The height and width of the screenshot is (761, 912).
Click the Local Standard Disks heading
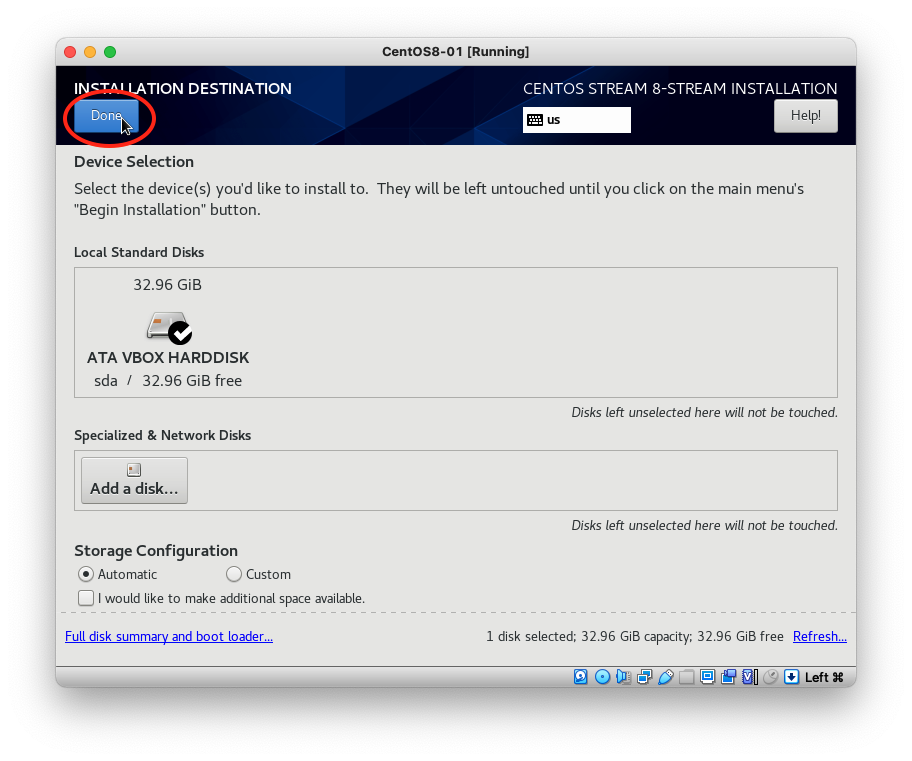(x=139, y=252)
